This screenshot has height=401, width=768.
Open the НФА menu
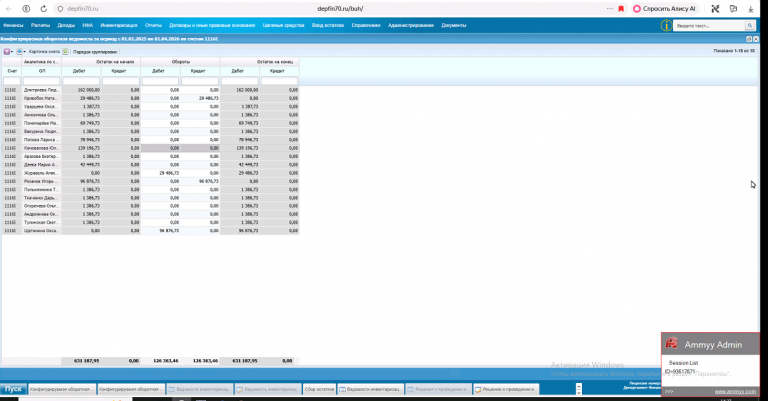(88, 25)
